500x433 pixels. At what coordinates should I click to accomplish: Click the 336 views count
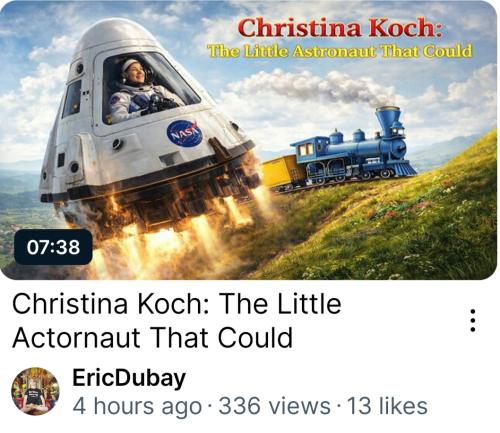273,406
